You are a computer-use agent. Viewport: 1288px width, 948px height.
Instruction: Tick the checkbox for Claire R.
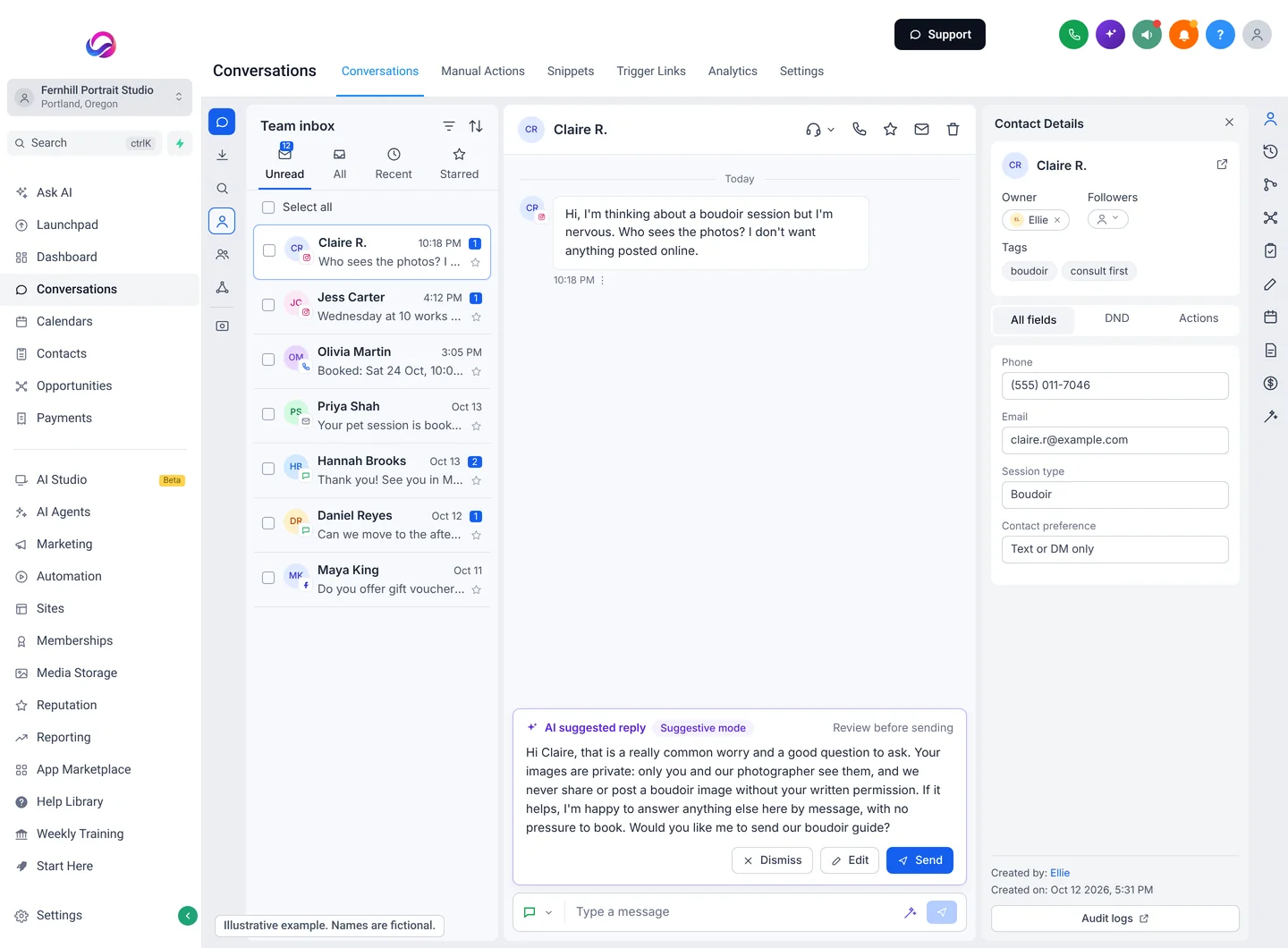coord(269,250)
